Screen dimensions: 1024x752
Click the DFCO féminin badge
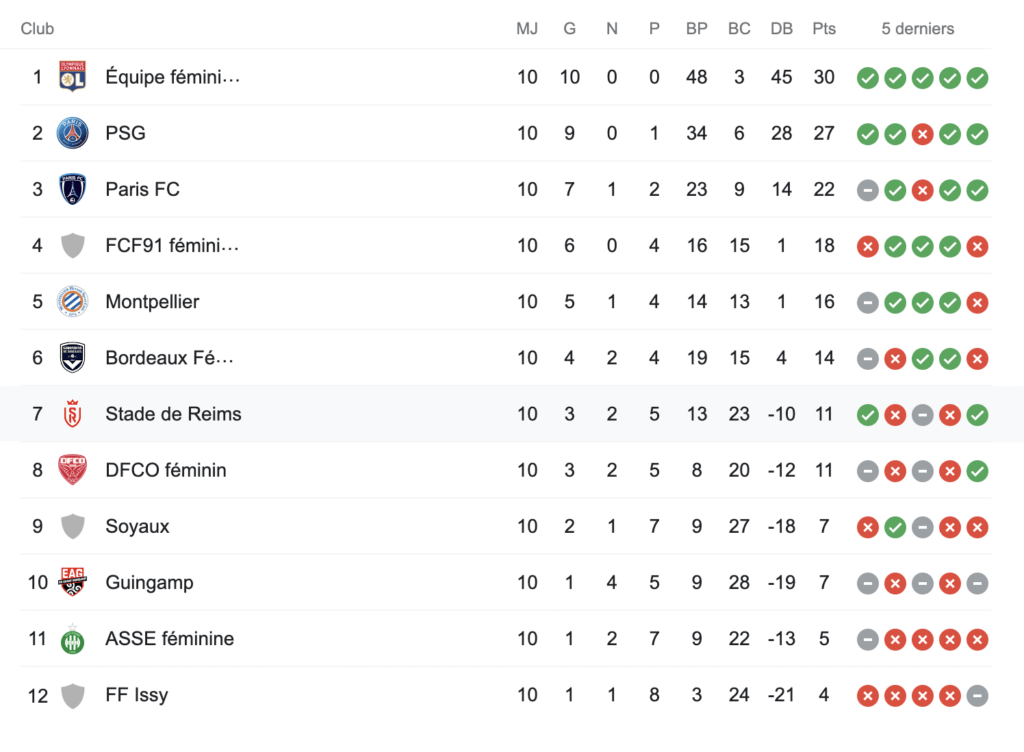tap(72, 470)
